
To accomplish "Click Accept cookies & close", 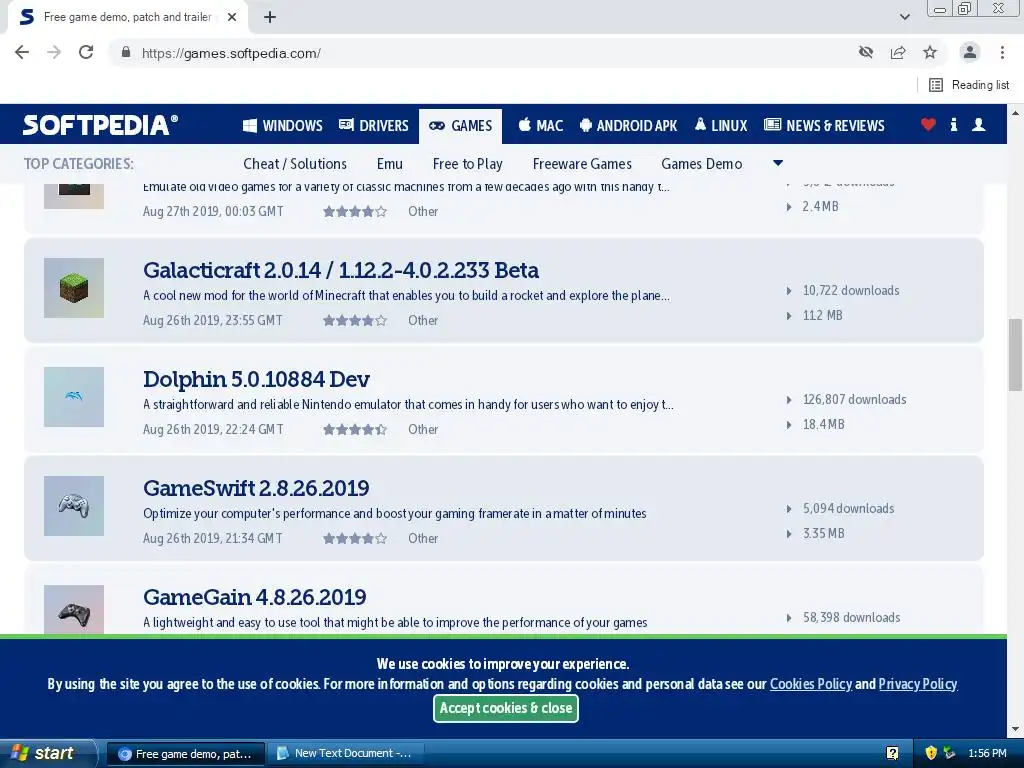I will tap(506, 708).
